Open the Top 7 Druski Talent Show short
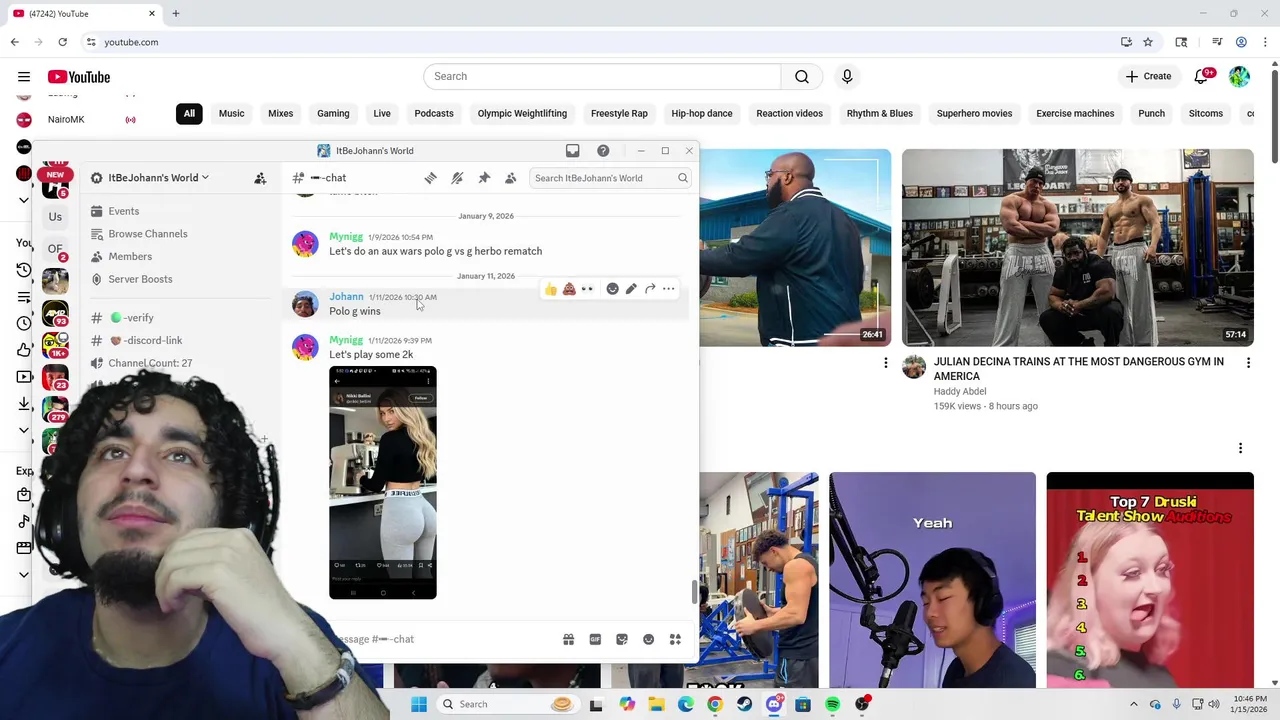This screenshot has width=1280, height=720. pyautogui.click(x=1150, y=580)
